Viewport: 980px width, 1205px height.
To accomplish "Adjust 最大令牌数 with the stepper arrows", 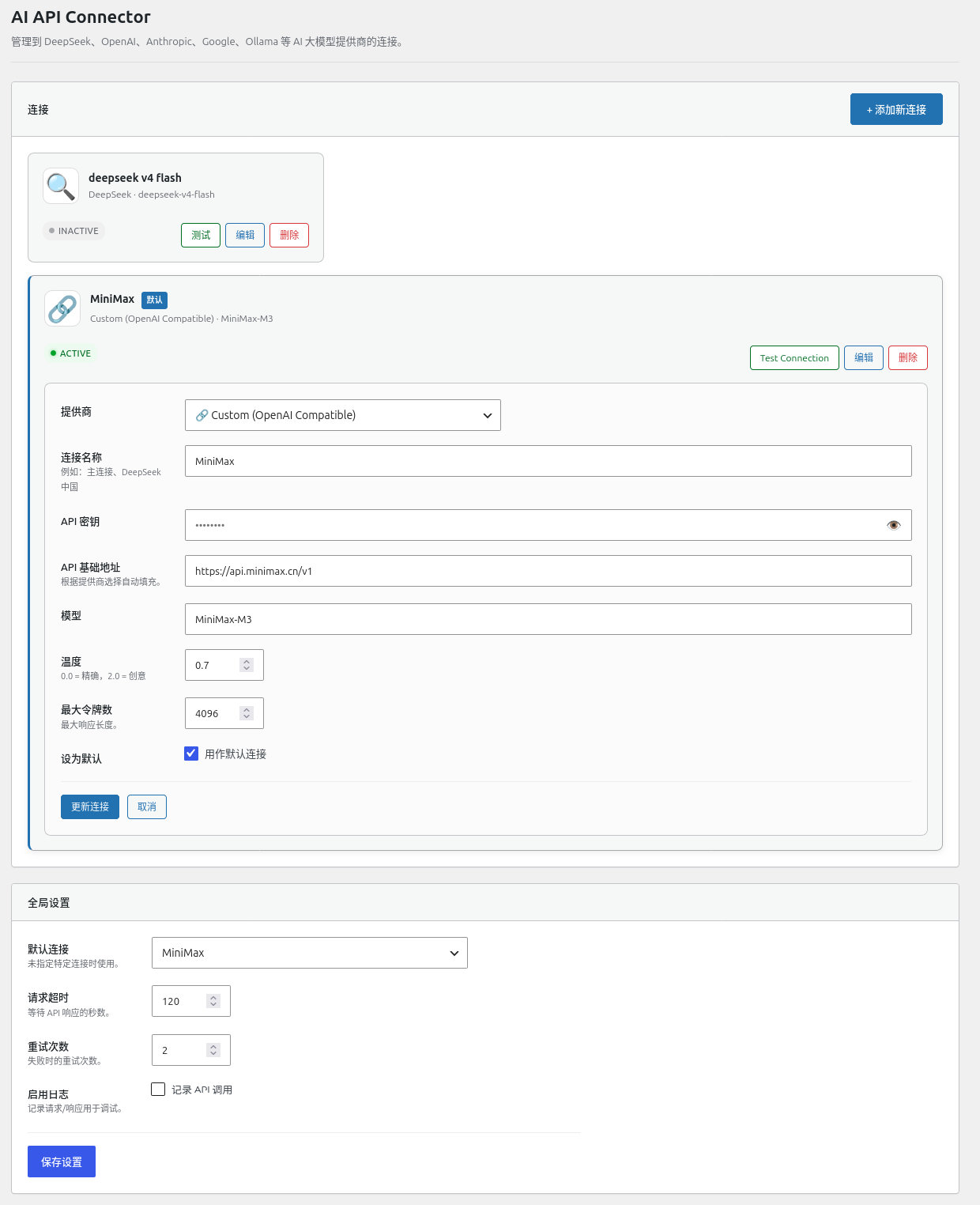I will click(x=247, y=713).
